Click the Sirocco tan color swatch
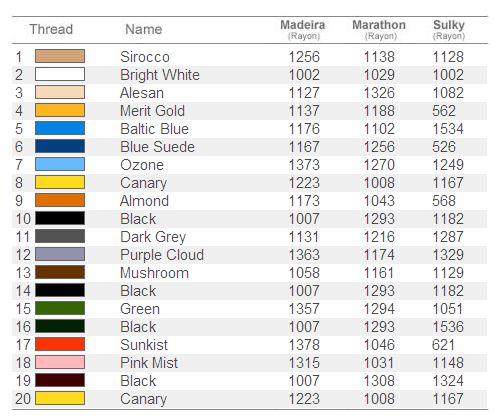The image size is (500, 420). (60, 56)
